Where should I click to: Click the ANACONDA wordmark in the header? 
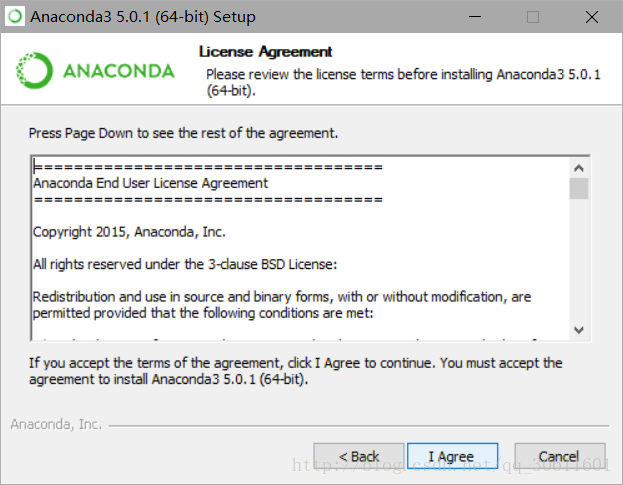click(x=119, y=71)
